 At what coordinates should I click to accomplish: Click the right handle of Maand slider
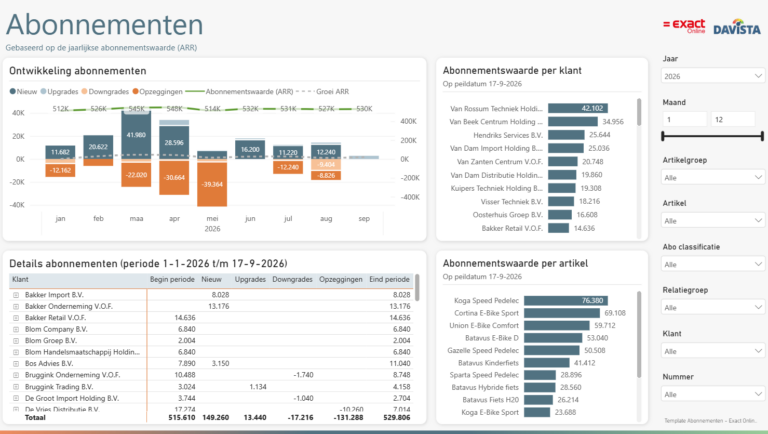tap(762, 136)
